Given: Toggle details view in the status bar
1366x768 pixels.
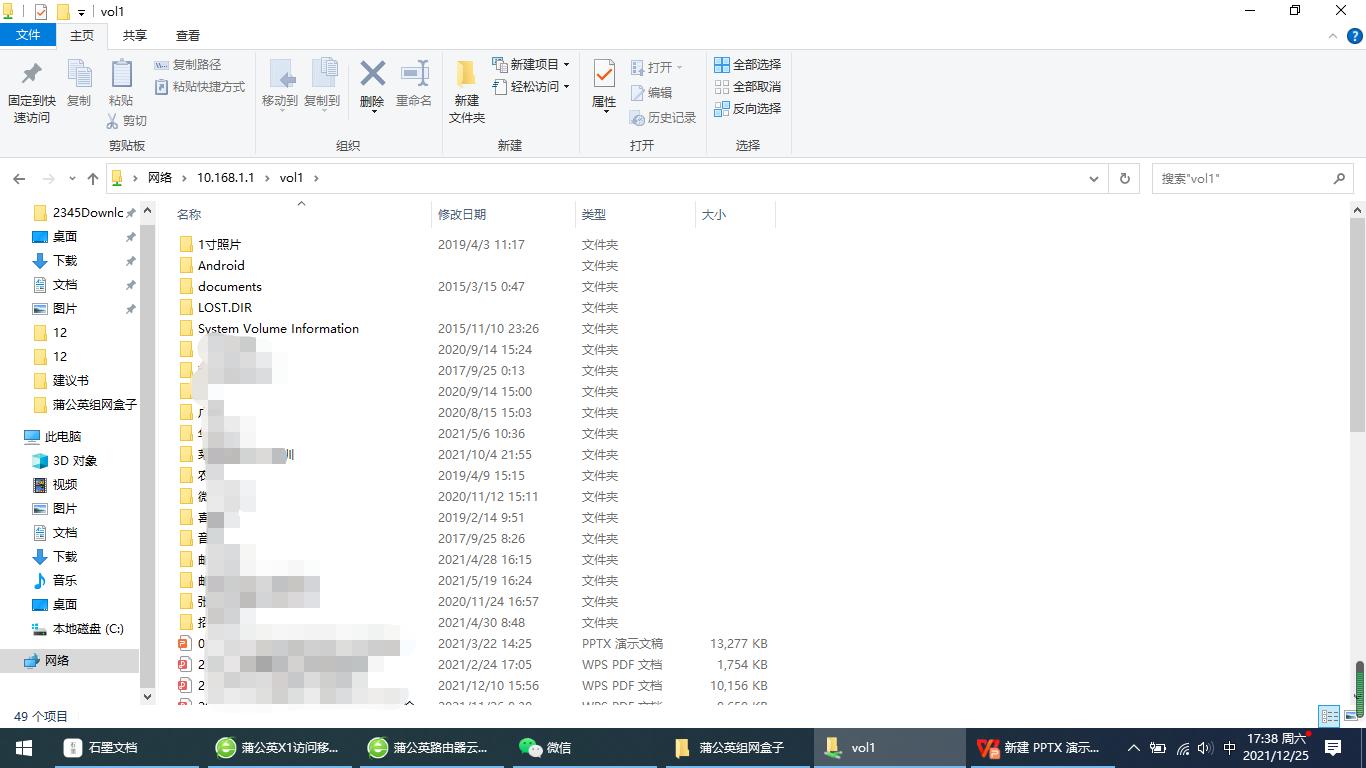Looking at the screenshot, I should 1329,716.
